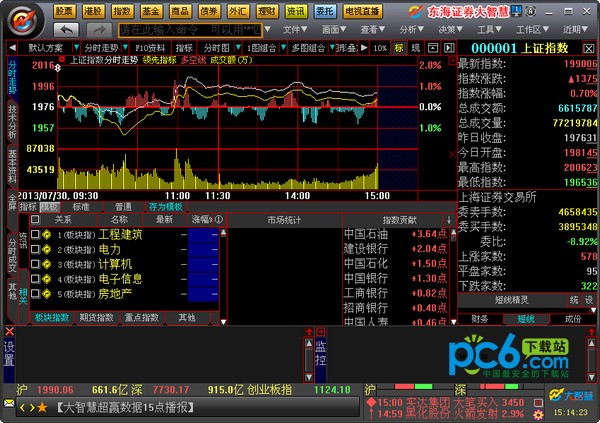Screen dimensions: 600x423
Task: Open the 1图组合 dropdown arrow
Action: (x=284, y=48)
